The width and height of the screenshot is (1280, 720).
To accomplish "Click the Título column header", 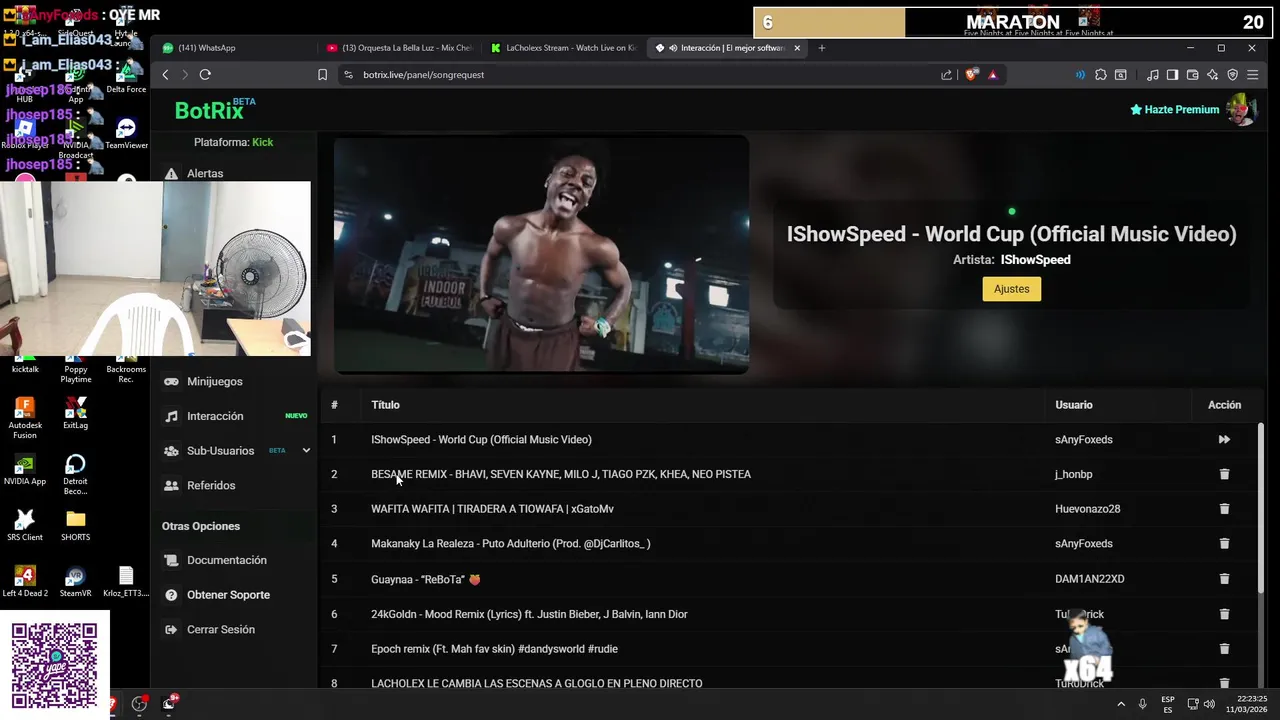I will [x=385, y=405].
